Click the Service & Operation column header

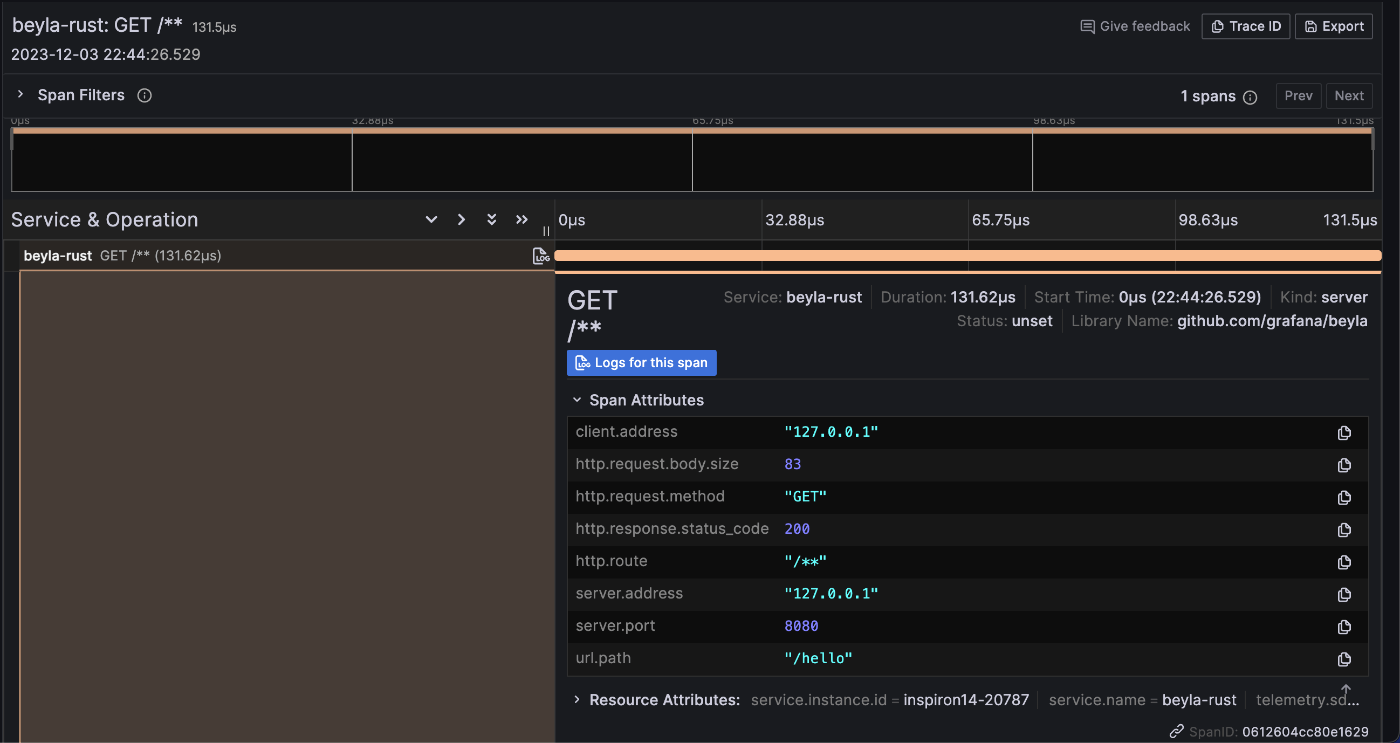pos(104,220)
